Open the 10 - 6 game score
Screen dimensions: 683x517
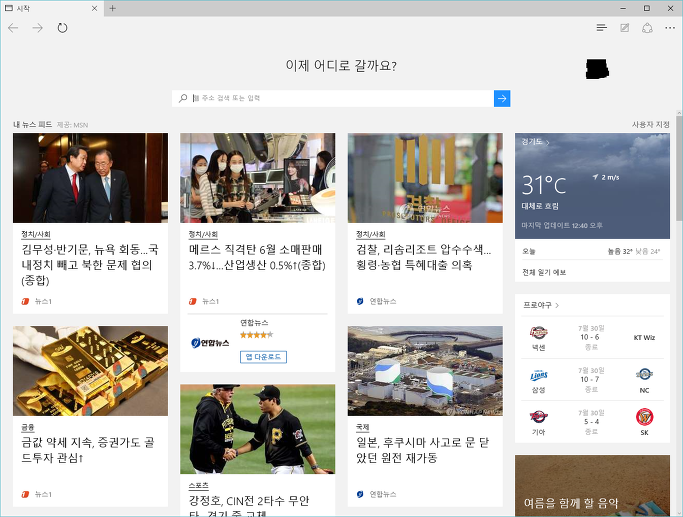[x=590, y=337]
